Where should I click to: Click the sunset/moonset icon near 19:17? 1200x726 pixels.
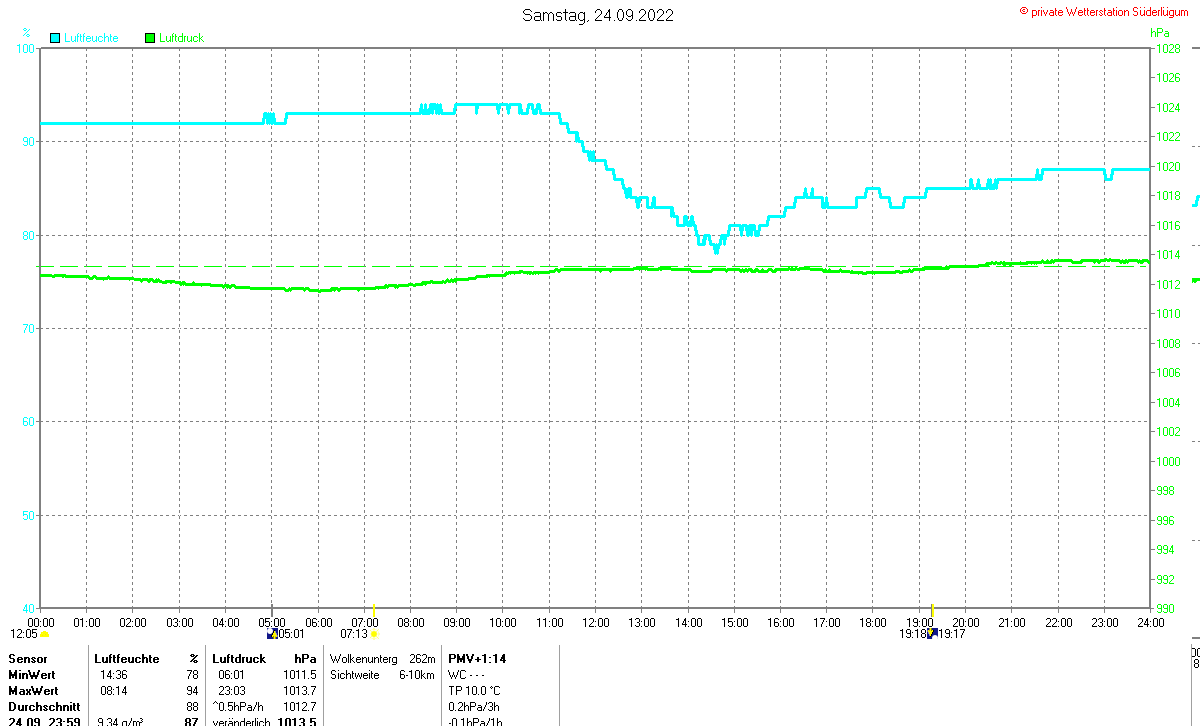tap(931, 633)
